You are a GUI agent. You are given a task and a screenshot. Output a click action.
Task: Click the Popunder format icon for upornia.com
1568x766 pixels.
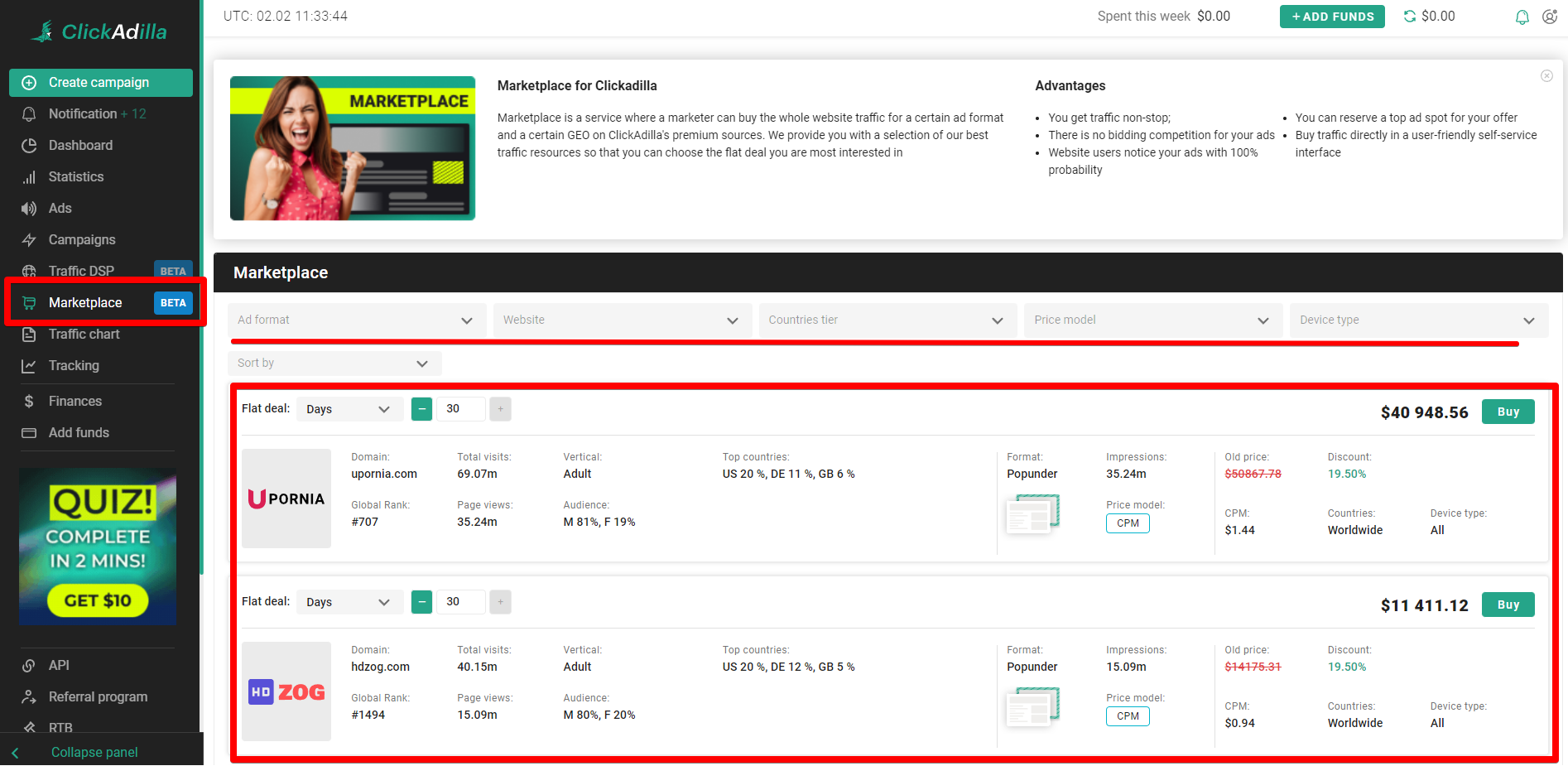point(1032,514)
